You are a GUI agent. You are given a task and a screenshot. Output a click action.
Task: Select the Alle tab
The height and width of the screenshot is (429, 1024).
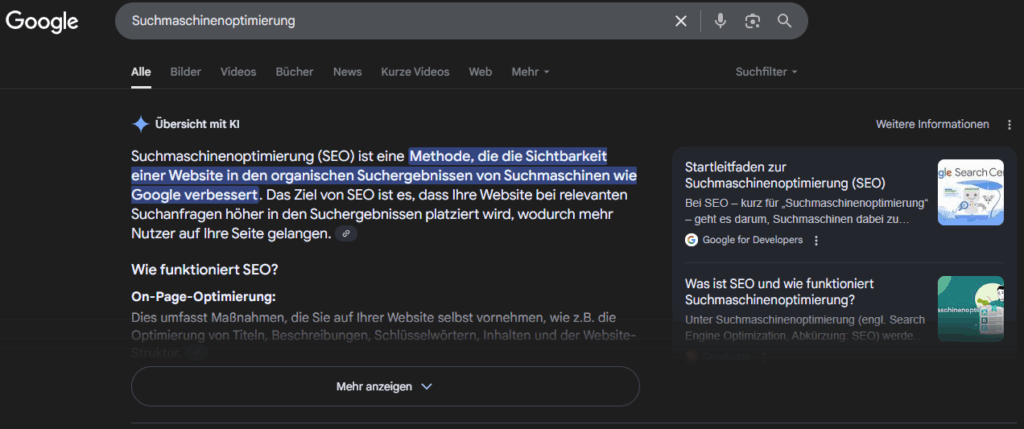(141, 72)
